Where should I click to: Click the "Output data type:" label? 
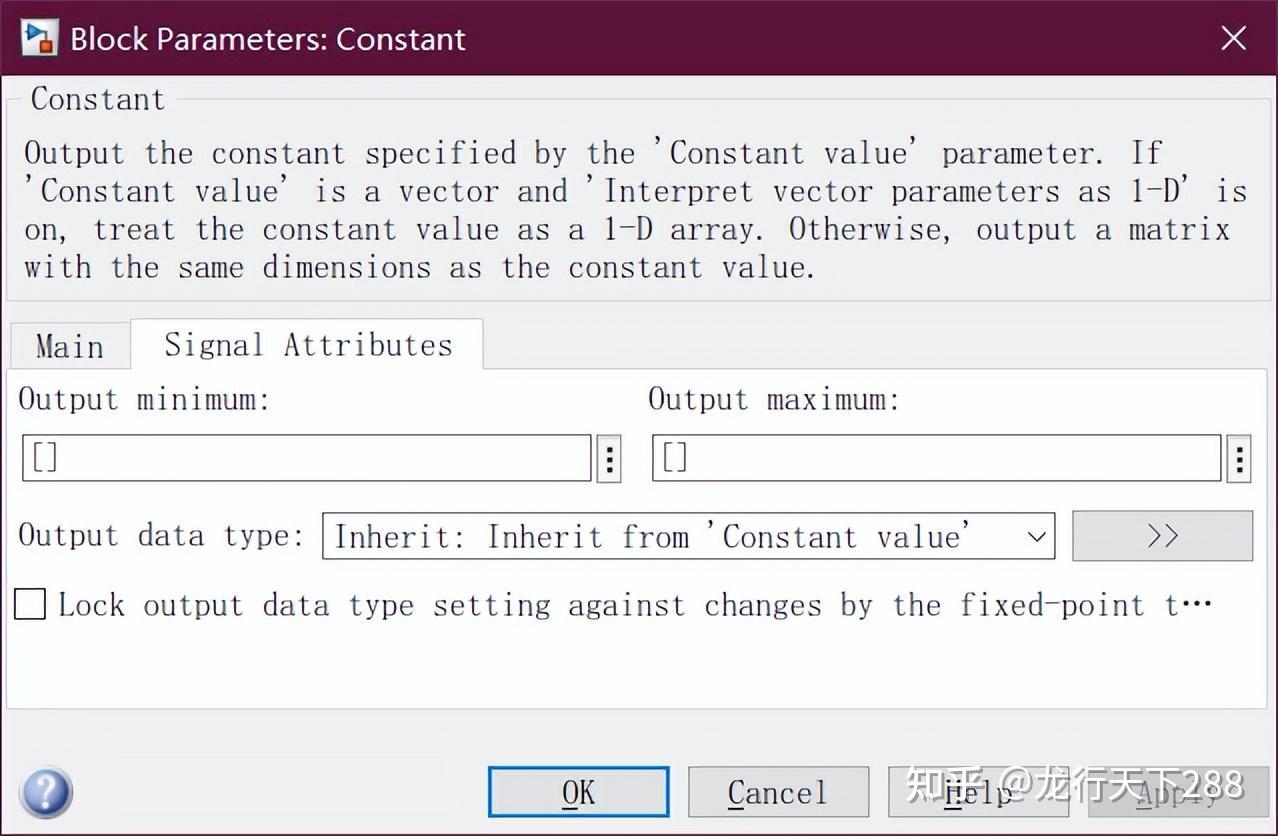point(161,535)
